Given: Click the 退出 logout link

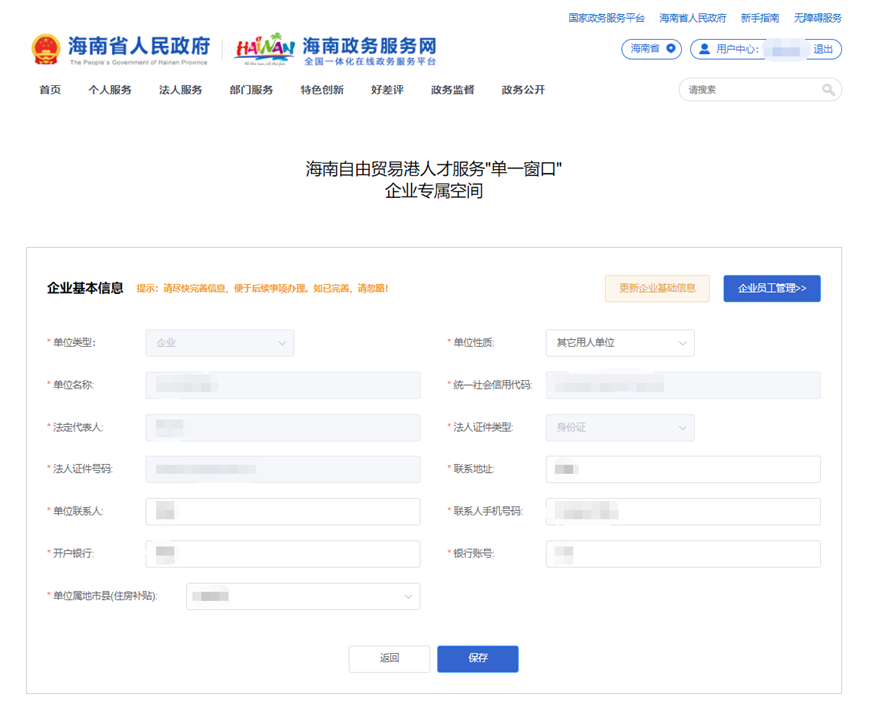Looking at the screenshot, I should [823, 49].
